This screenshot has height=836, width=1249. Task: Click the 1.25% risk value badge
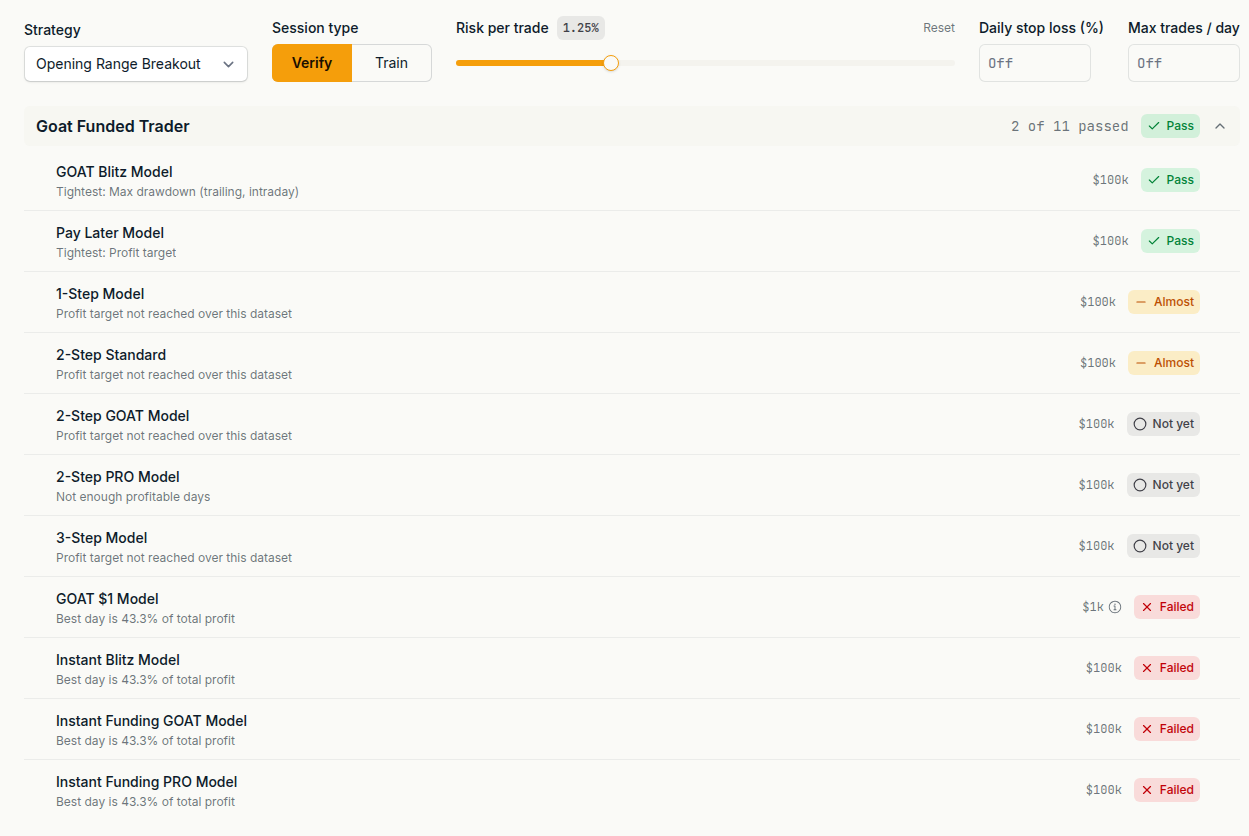coord(581,28)
